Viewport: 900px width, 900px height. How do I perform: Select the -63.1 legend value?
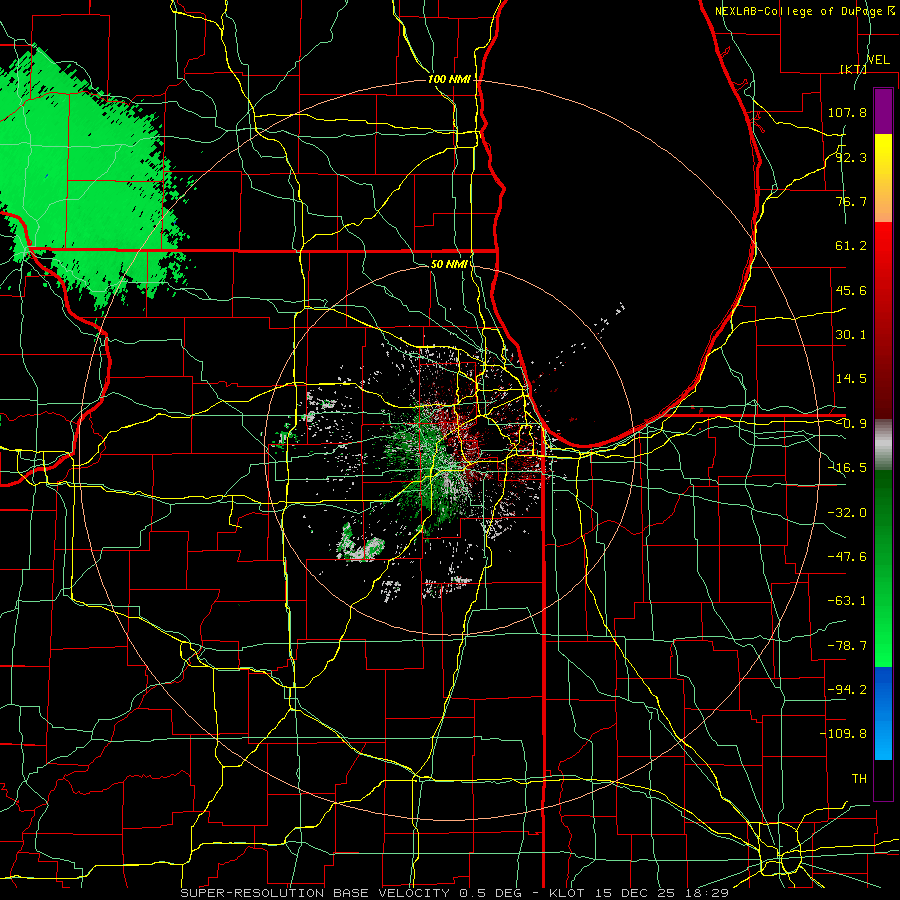[x=847, y=601]
